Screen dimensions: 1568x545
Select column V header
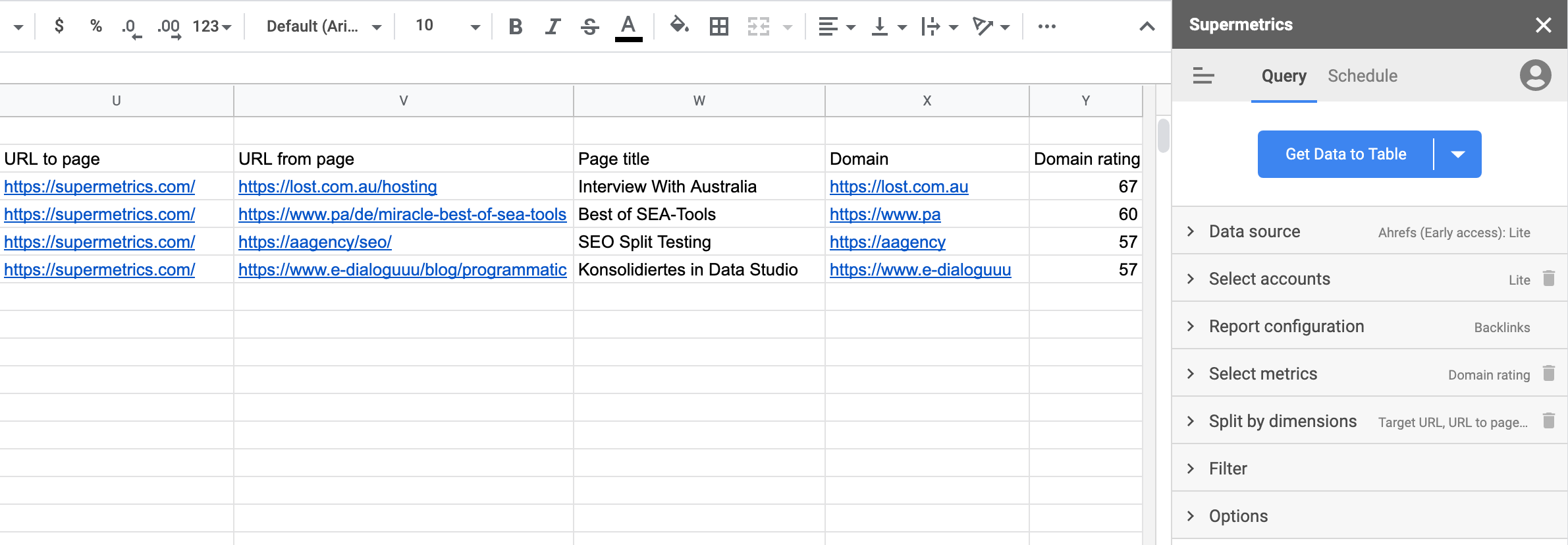(x=404, y=101)
